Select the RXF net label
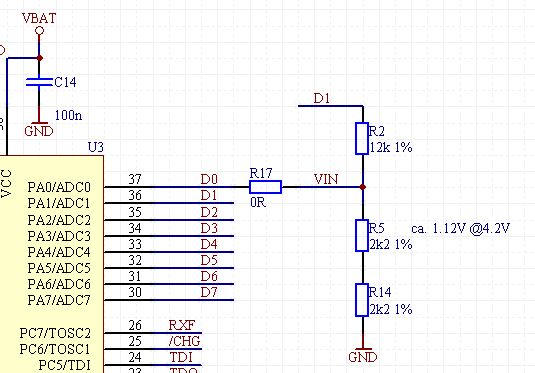This screenshot has width=535, height=373. tap(182, 325)
